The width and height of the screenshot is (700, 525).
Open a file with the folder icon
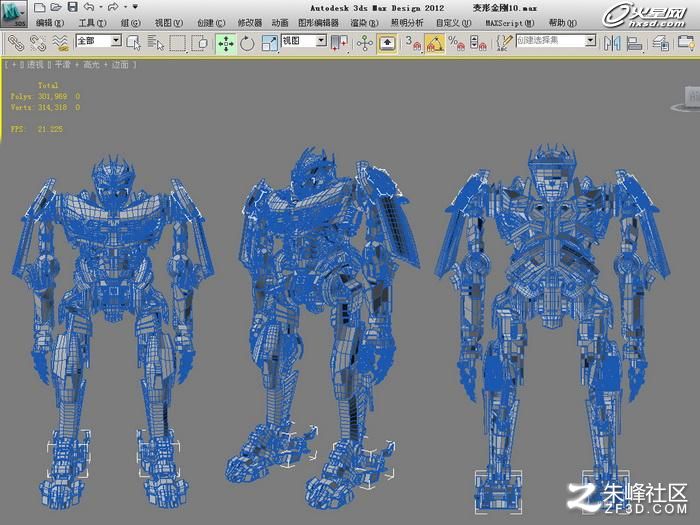(55, 7)
